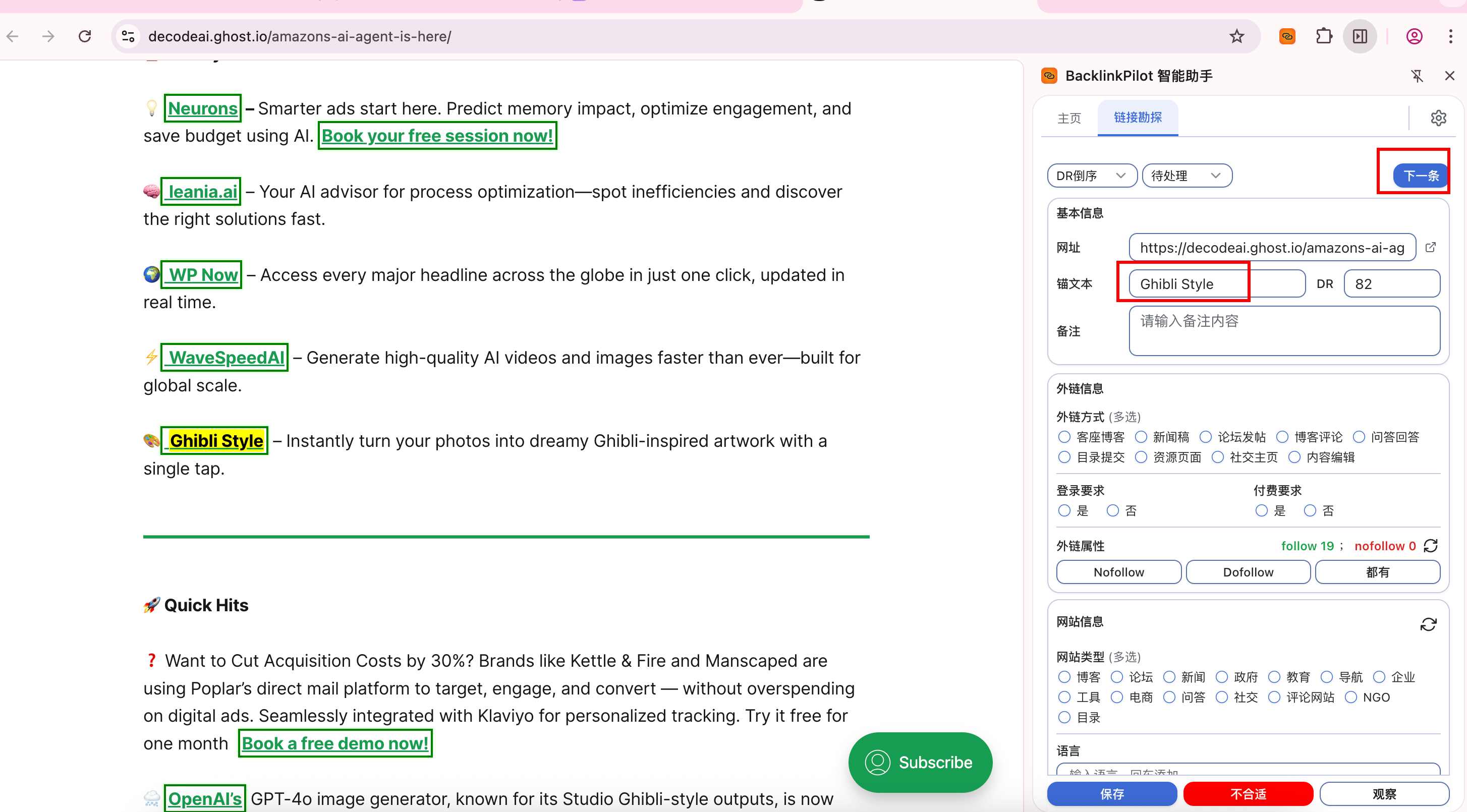Select 博客评论 link method
This screenshot has width=1467, height=812.
tap(1282, 437)
